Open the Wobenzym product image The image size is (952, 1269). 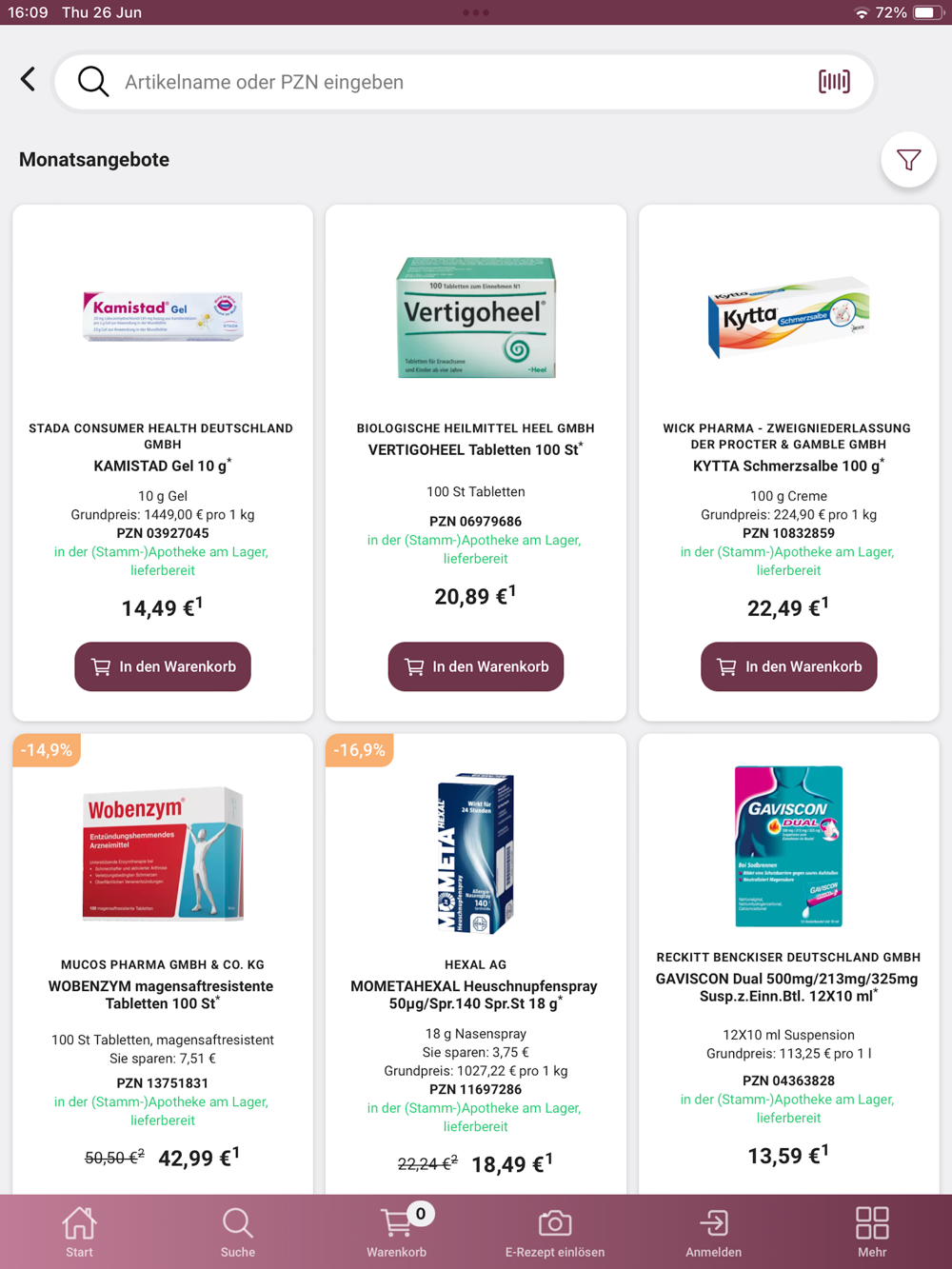[x=163, y=853]
